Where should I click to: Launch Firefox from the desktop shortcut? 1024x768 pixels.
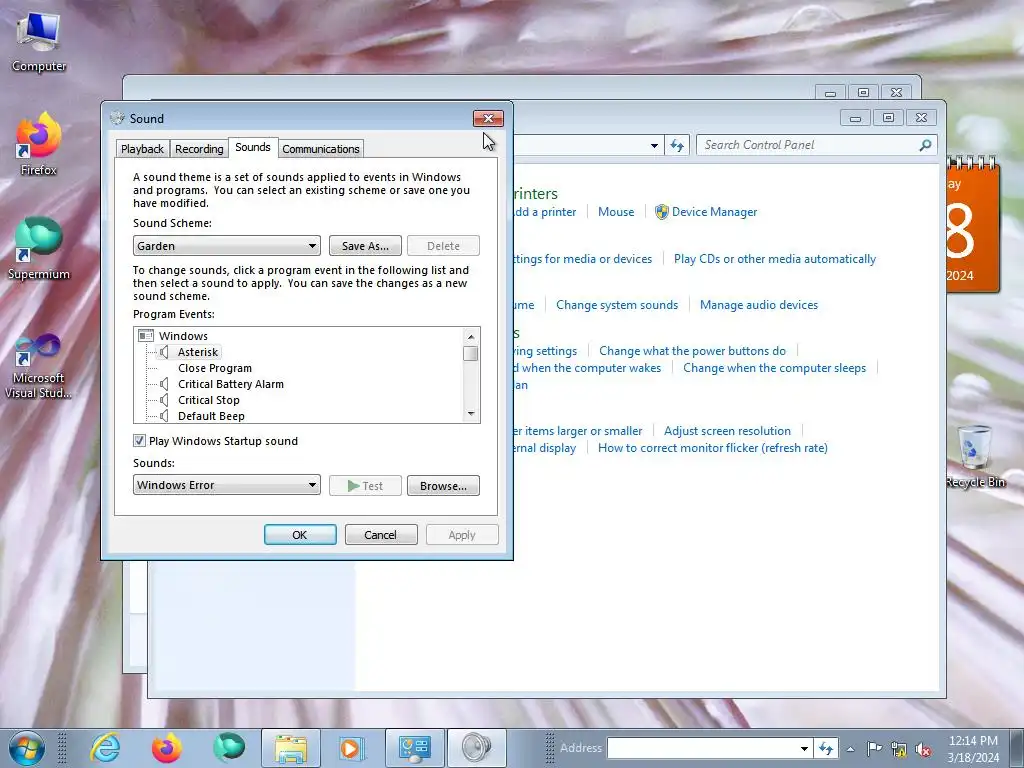click(39, 144)
